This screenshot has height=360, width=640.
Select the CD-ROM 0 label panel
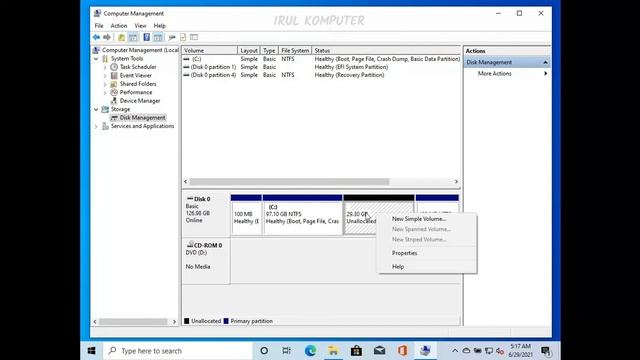pyautogui.click(x=206, y=260)
